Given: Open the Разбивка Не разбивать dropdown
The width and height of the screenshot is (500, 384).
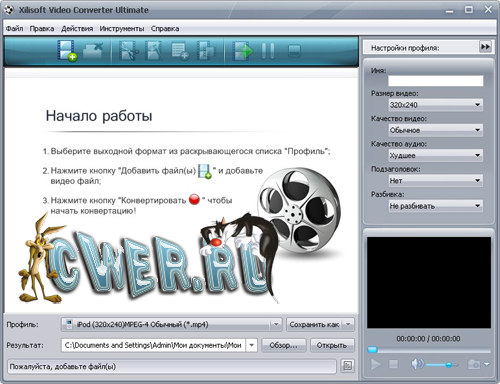Looking at the screenshot, I should (436, 206).
